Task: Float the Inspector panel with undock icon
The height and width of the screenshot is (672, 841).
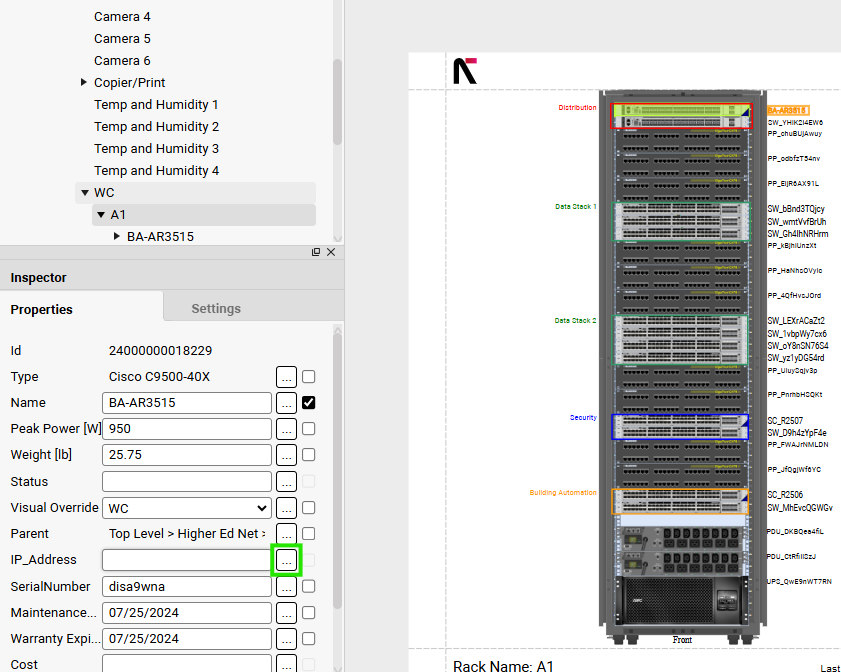Action: point(316,252)
